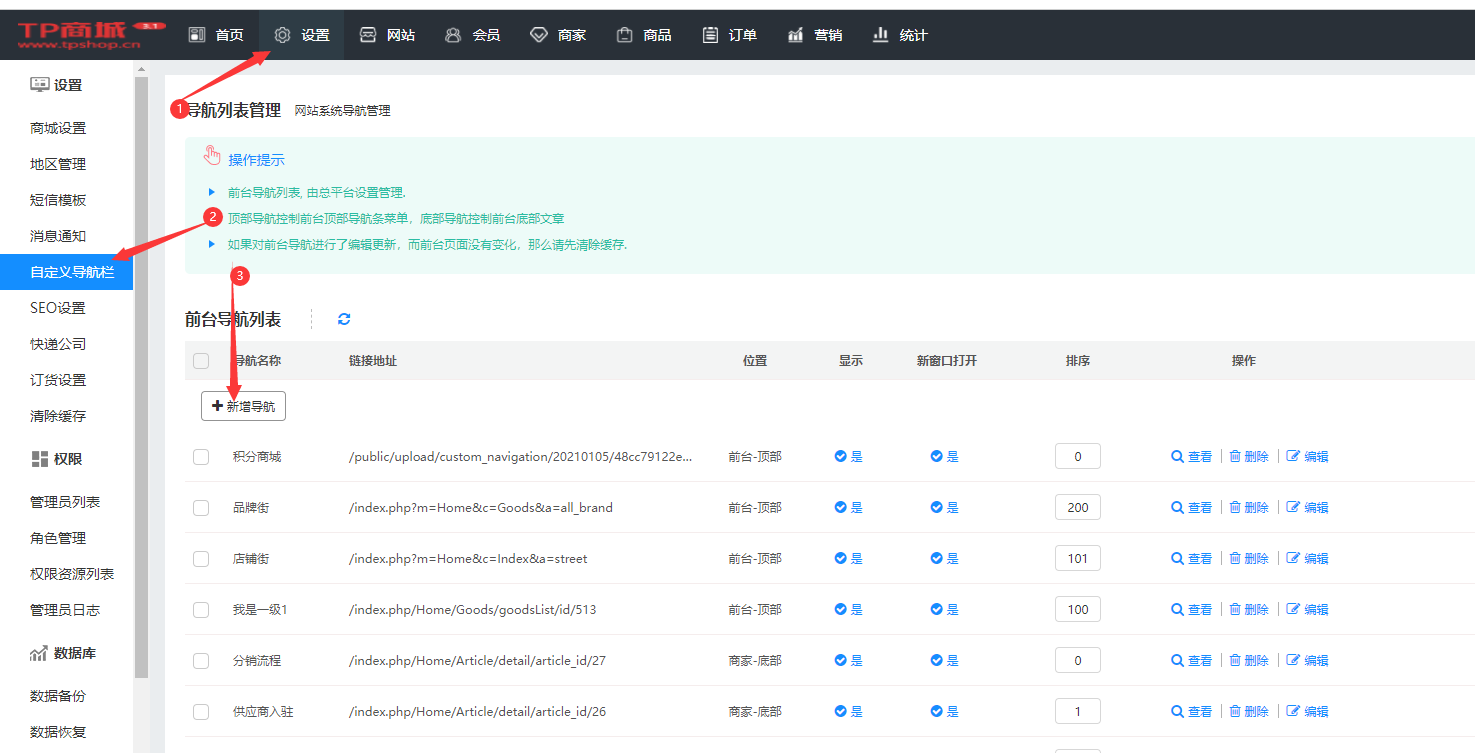Click the trash 删除 icon for 品牌街

coord(1235,508)
